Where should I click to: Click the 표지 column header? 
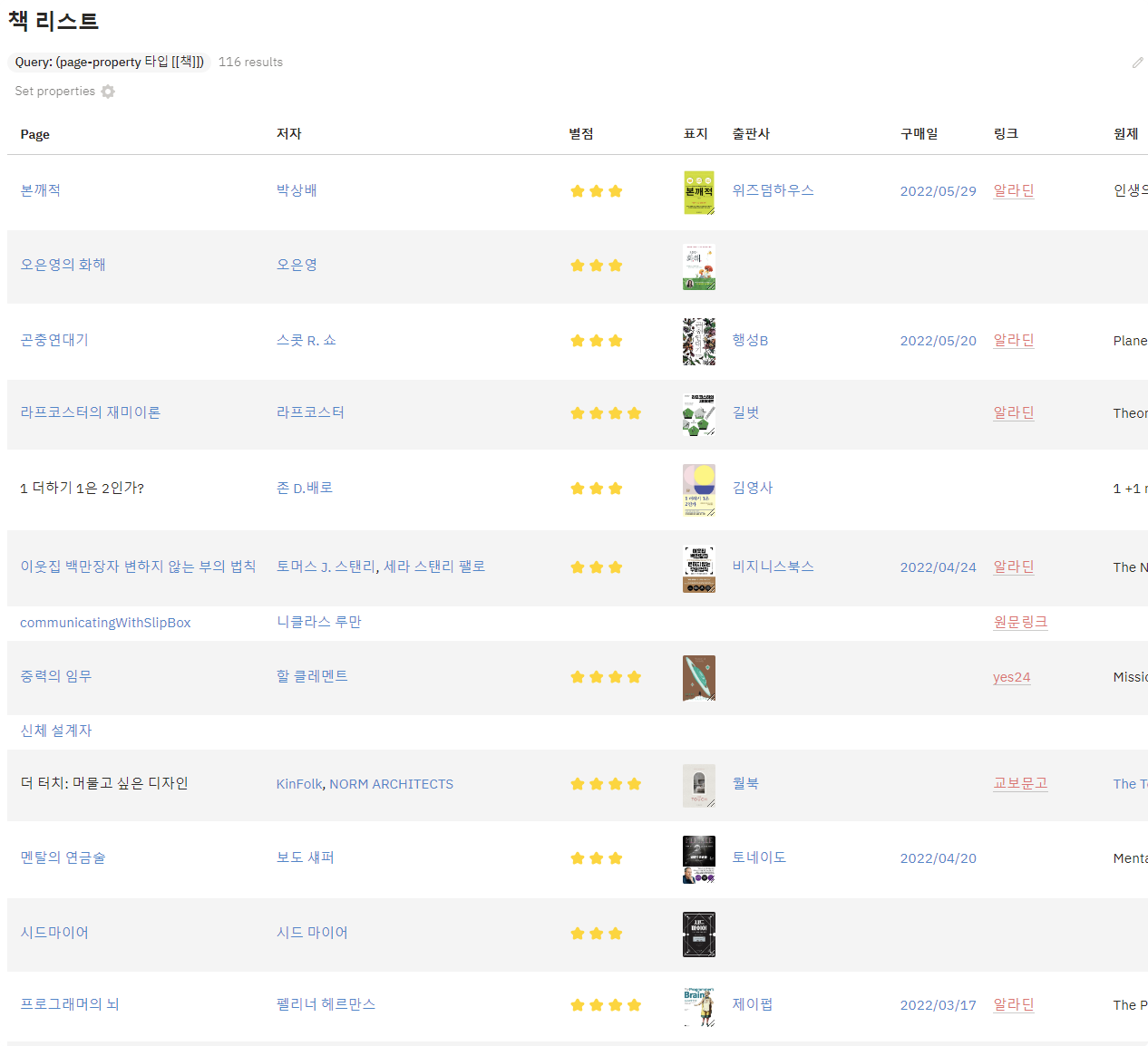click(696, 134)
